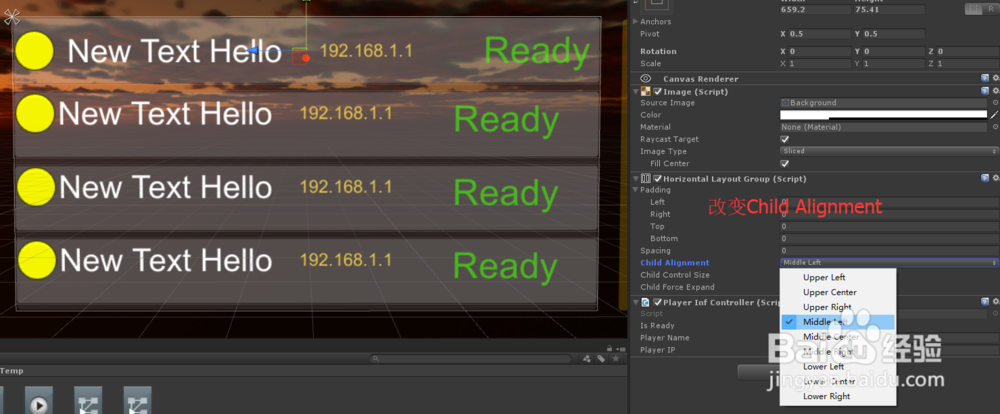Click Search by Type filter icon

click(587, 359)
